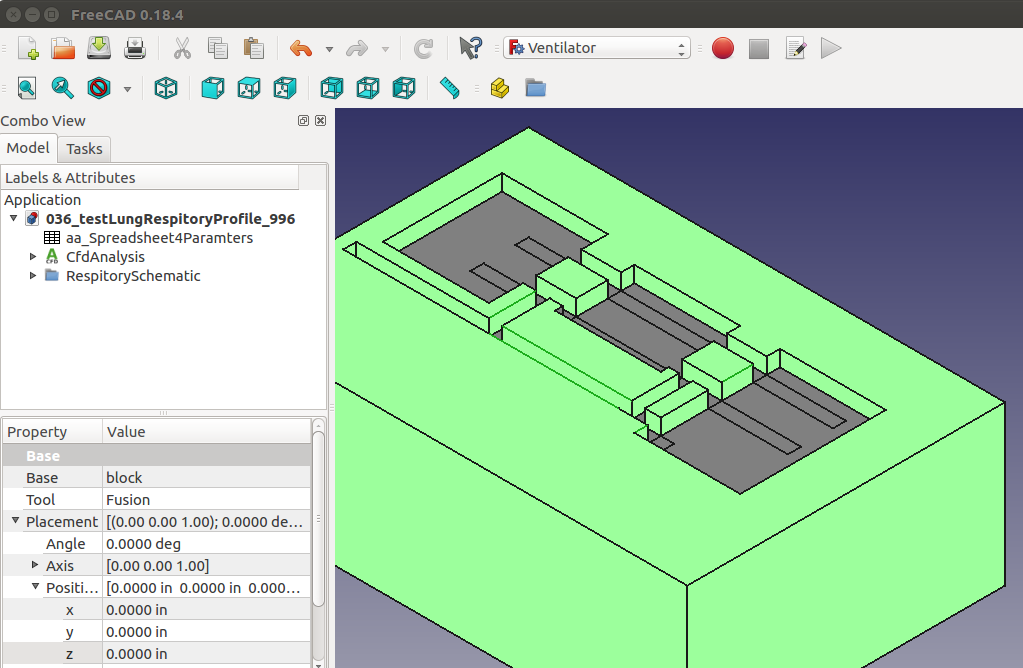1023x668 pixels.
Task: Switch to the Tasks tab
Action: (x=84, y=149)
